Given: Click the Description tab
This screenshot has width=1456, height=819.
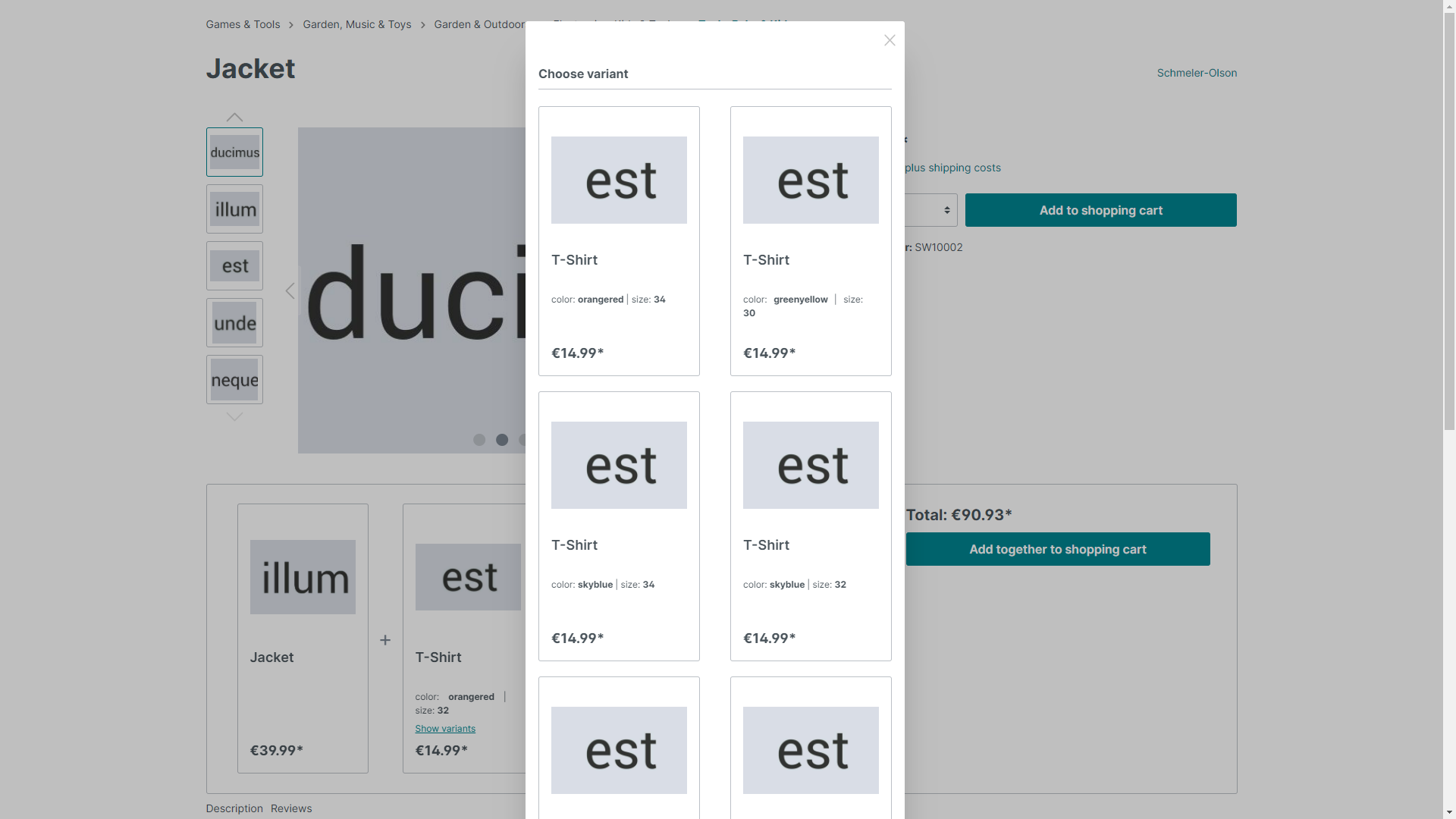Looking at the screenshot, I should click(x=234, y=808).
